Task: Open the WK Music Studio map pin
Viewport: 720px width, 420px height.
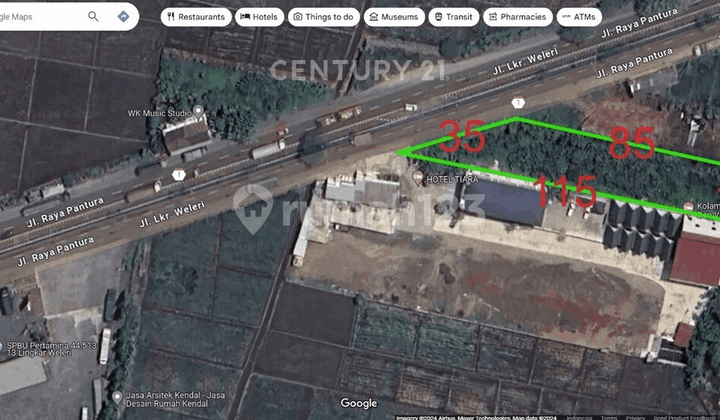Action: [198, 112]
